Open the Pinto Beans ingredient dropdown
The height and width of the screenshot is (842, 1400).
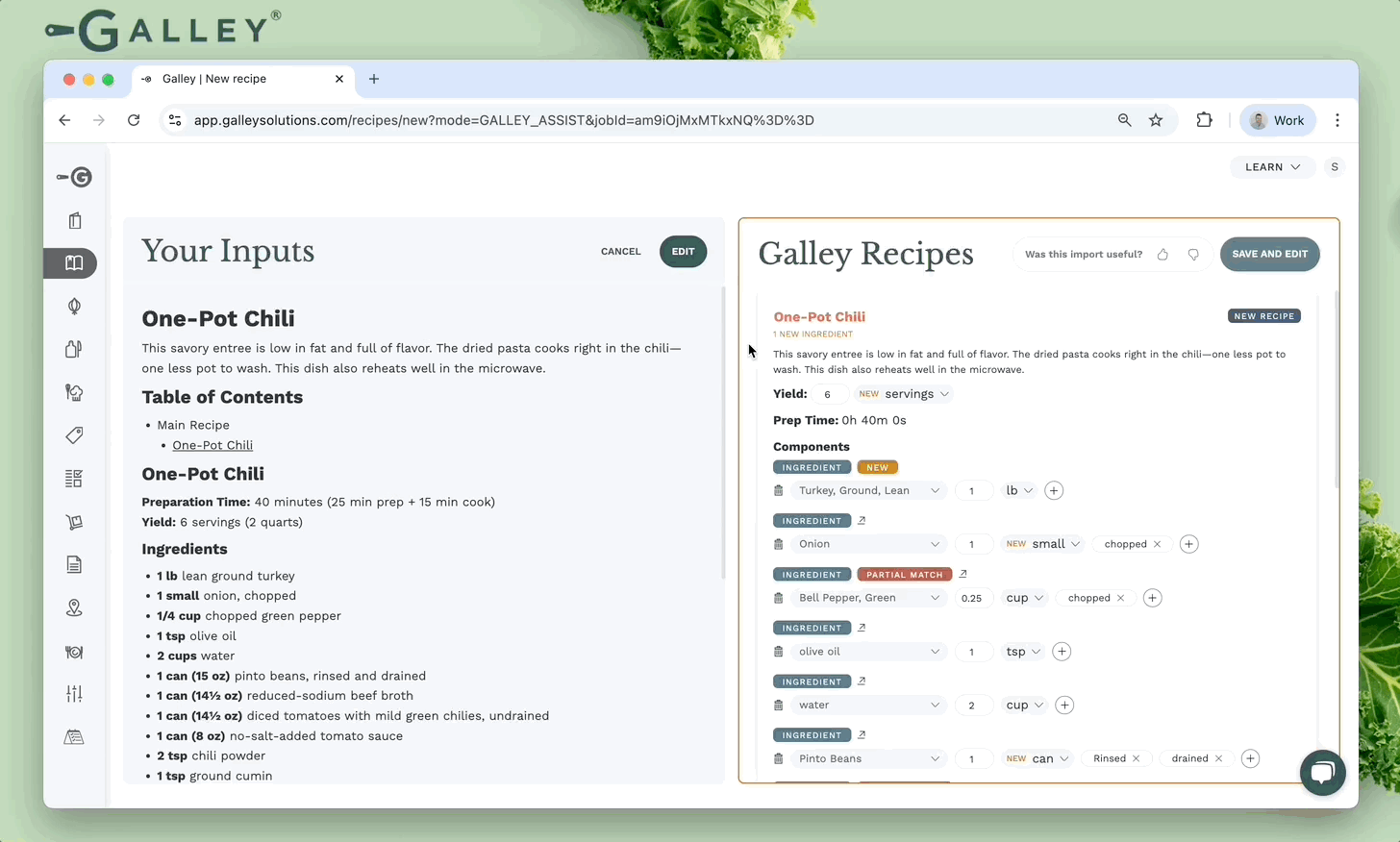point(868,759)
